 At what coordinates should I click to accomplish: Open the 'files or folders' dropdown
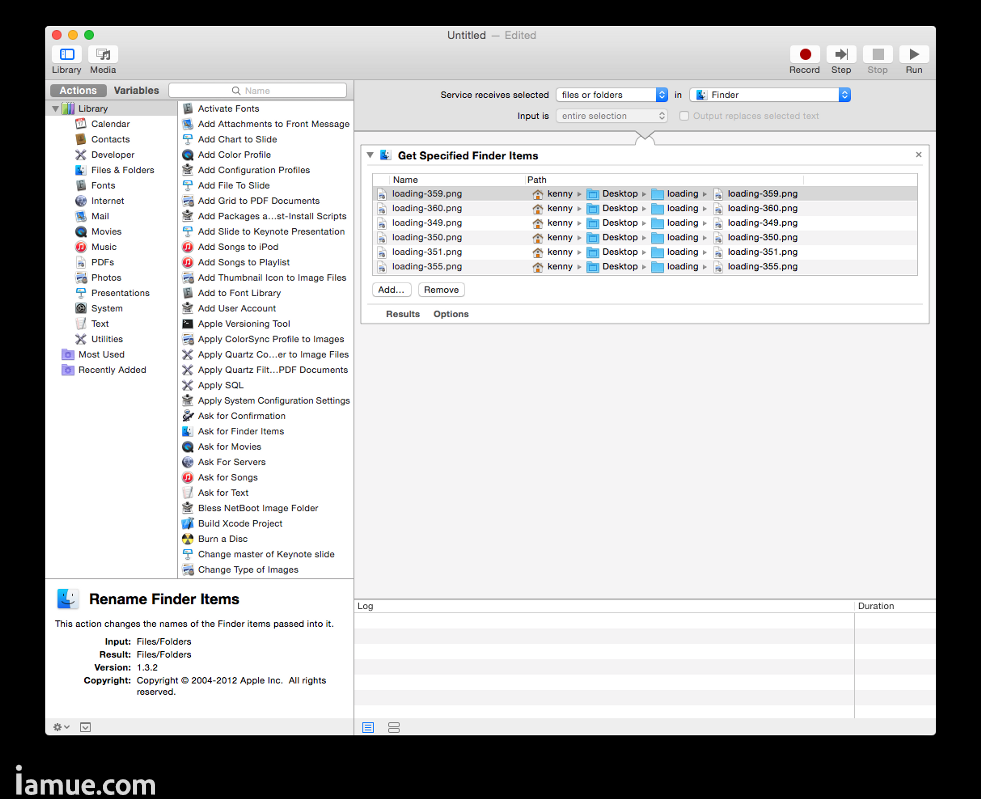(612, 94)
